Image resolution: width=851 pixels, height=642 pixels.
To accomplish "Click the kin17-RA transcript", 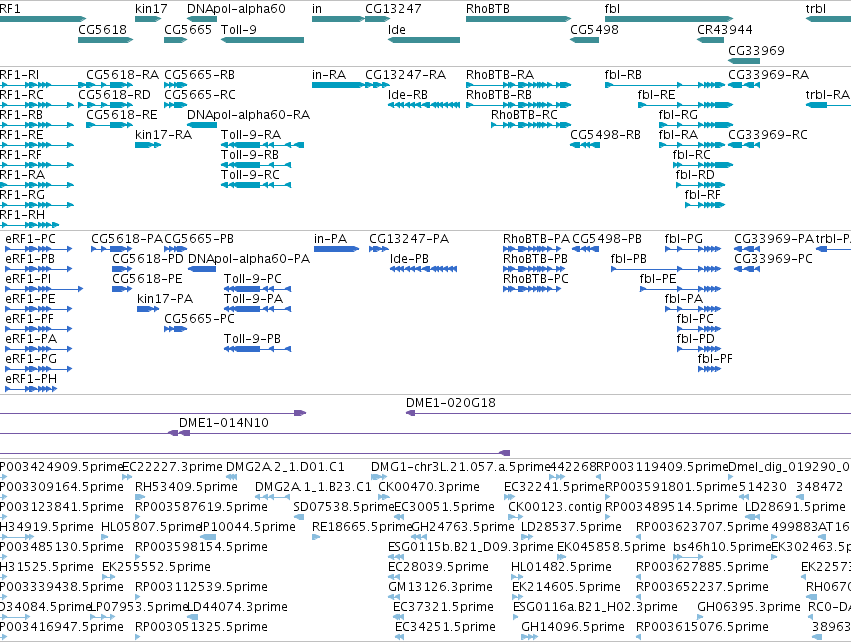I will [x=148, y=145].
